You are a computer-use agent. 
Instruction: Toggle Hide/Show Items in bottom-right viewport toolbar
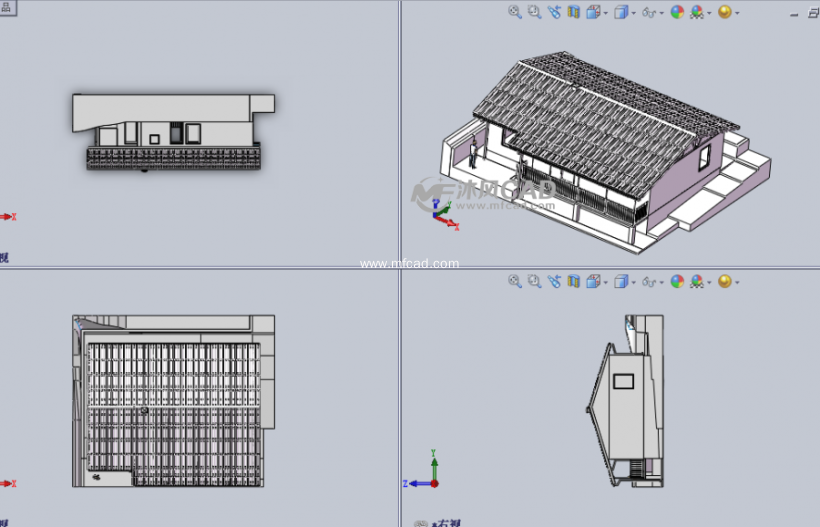click(x=650, y=281)
